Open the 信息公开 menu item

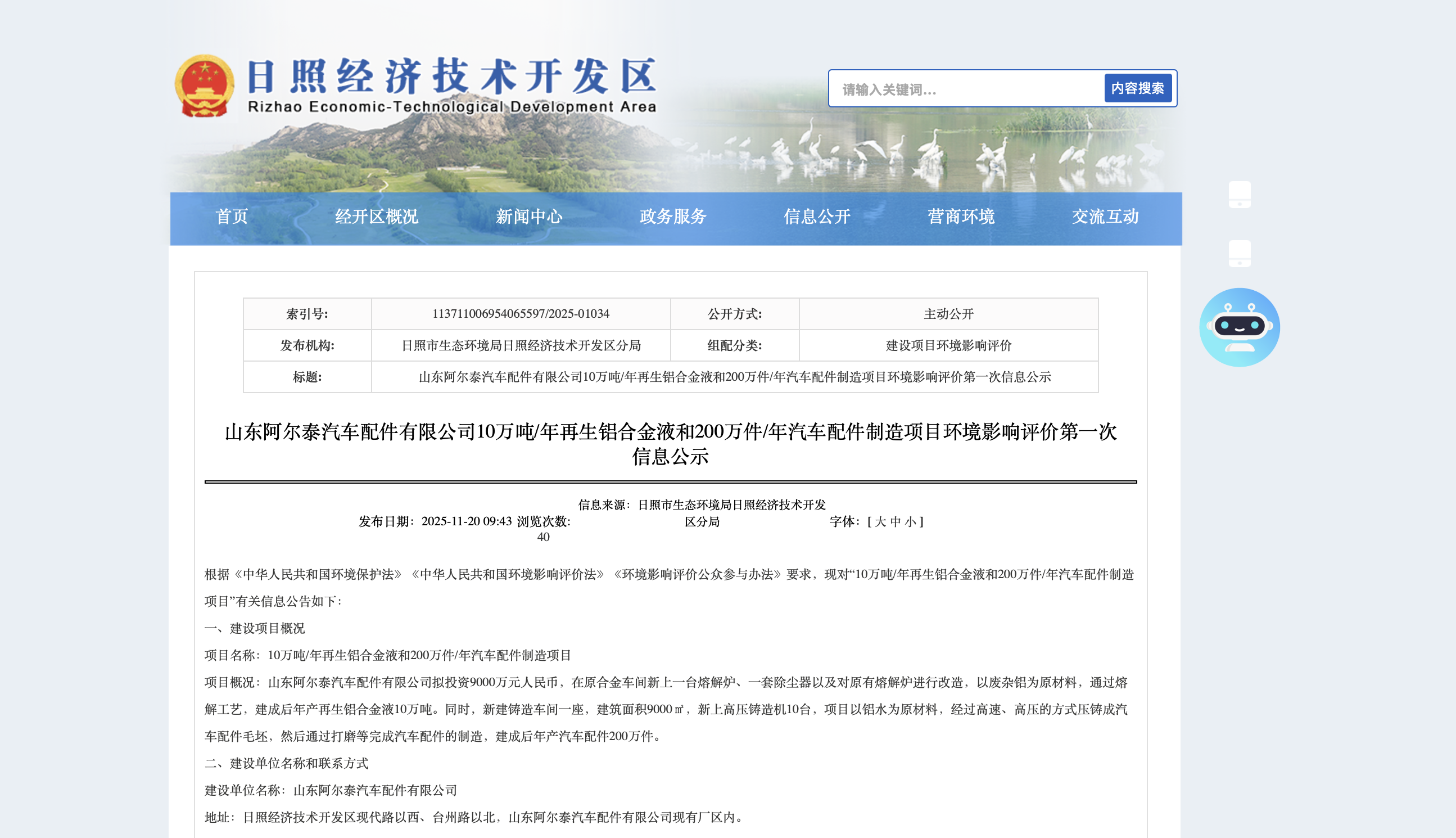pyautogui.click(x=816, y=217)
